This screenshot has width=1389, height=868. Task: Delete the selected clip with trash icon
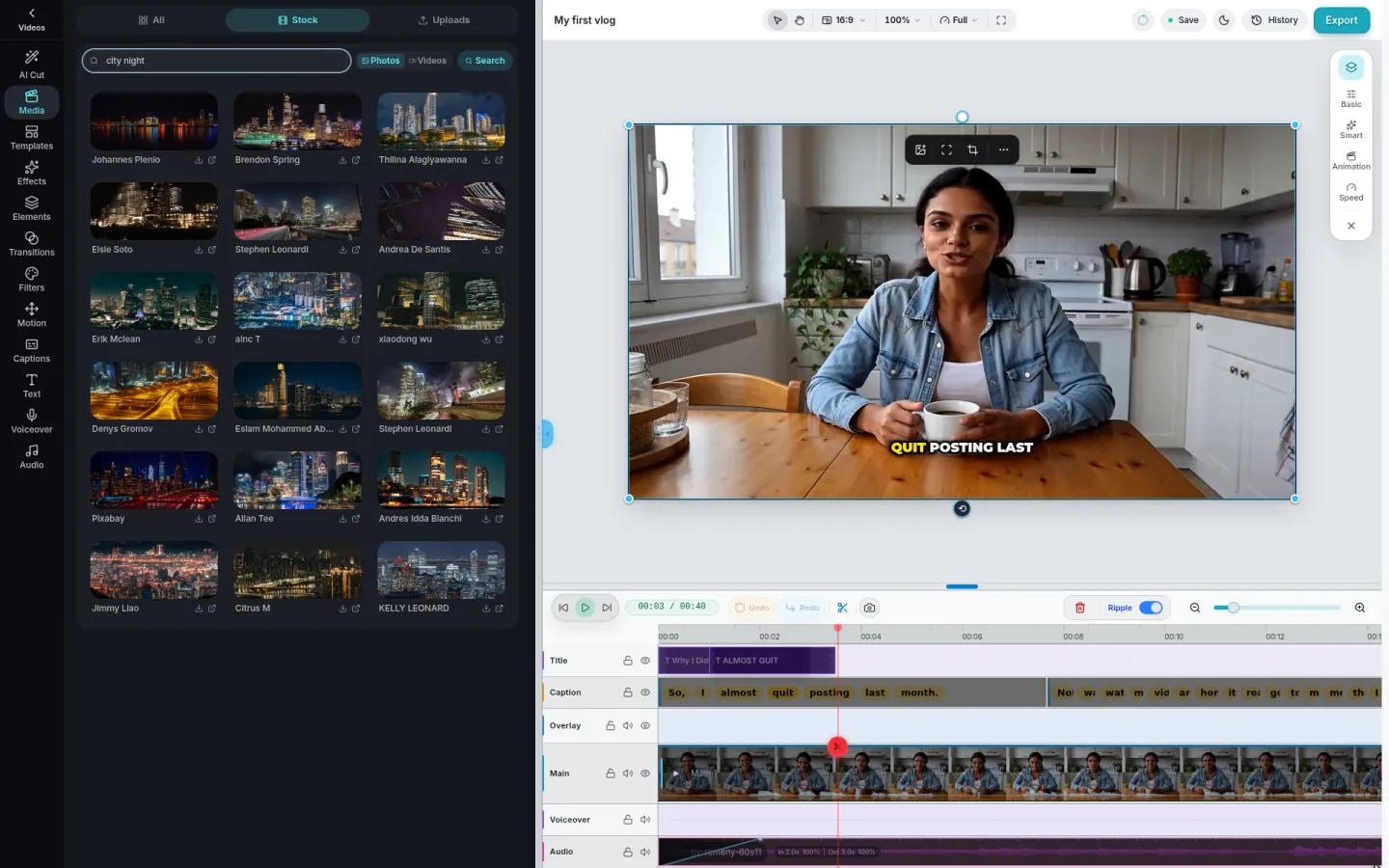pyautogui.click(x=1080, y=608)
